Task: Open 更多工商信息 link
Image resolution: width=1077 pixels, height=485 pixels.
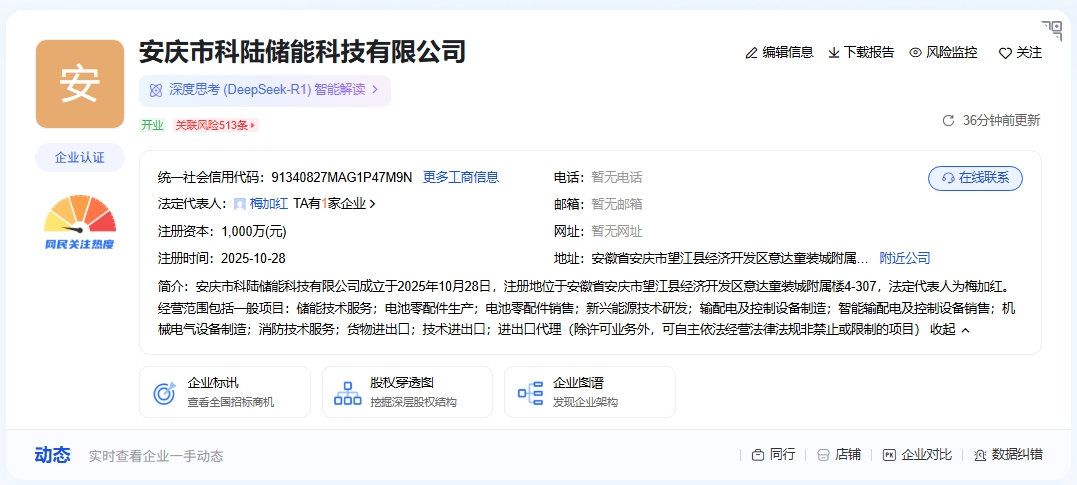Action: tap(461, 178)
